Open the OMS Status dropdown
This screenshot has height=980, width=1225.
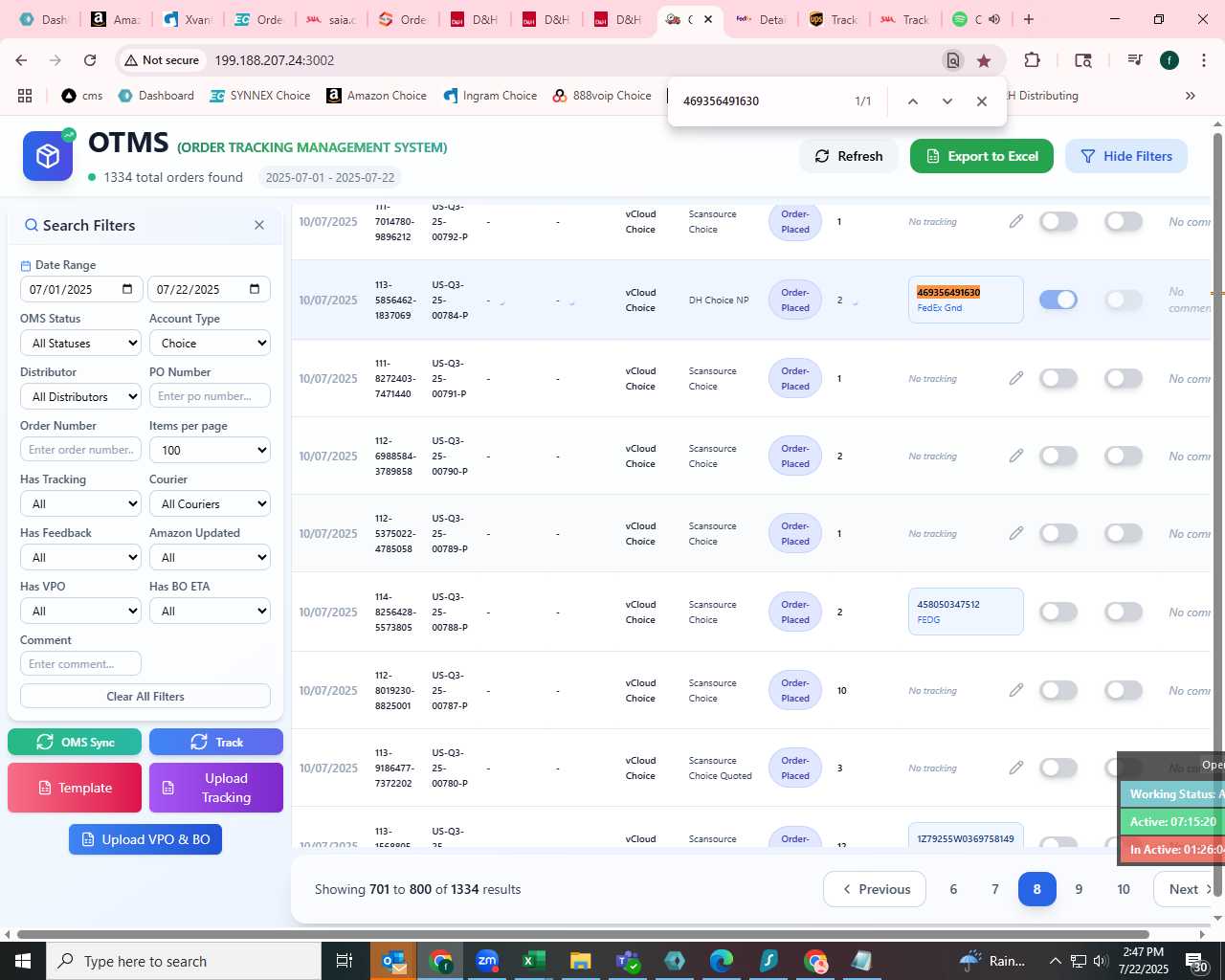pos(80,343)
